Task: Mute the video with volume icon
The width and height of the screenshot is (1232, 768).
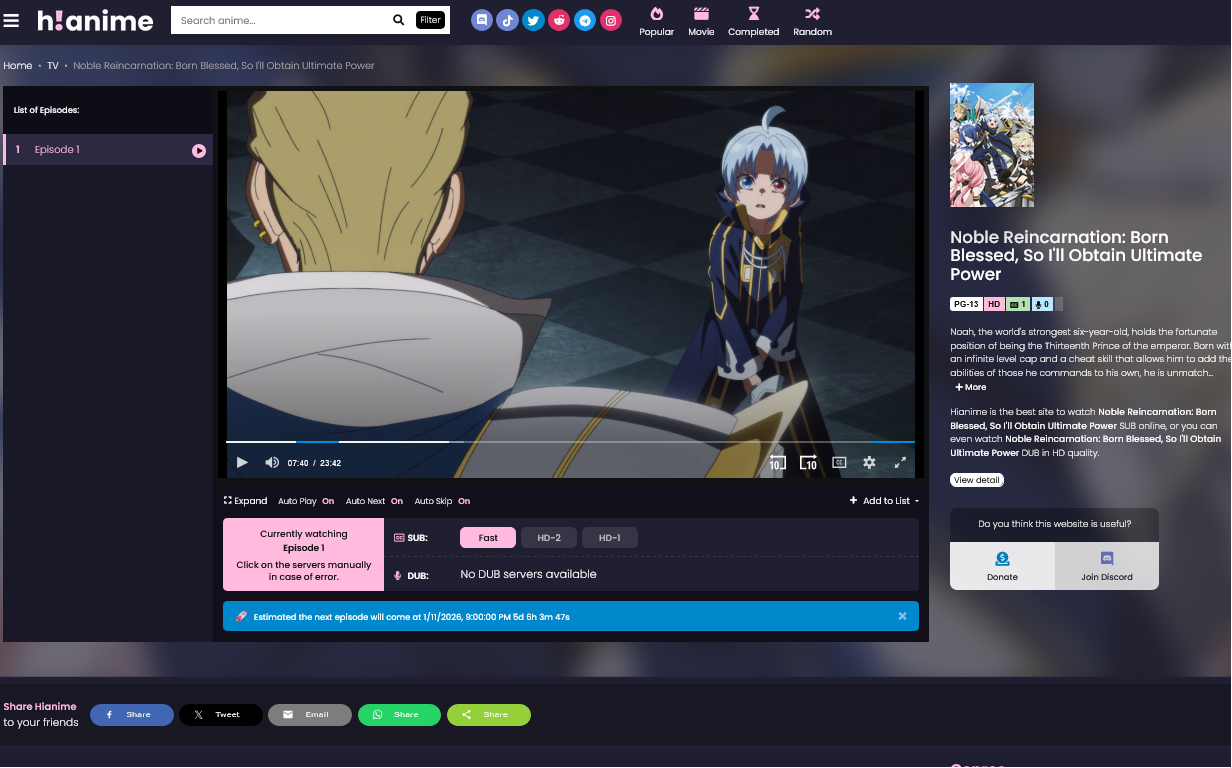Action: pos(271,463)
